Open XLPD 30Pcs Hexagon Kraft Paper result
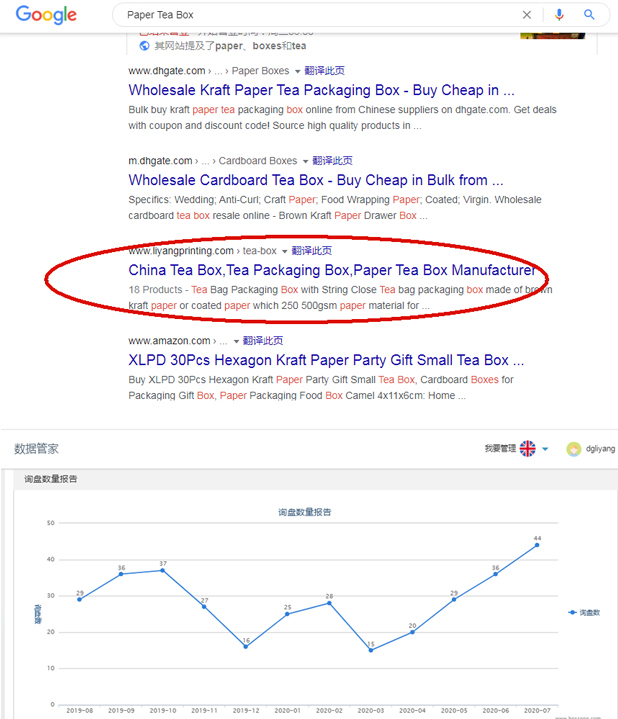 [x=326, y=360]
